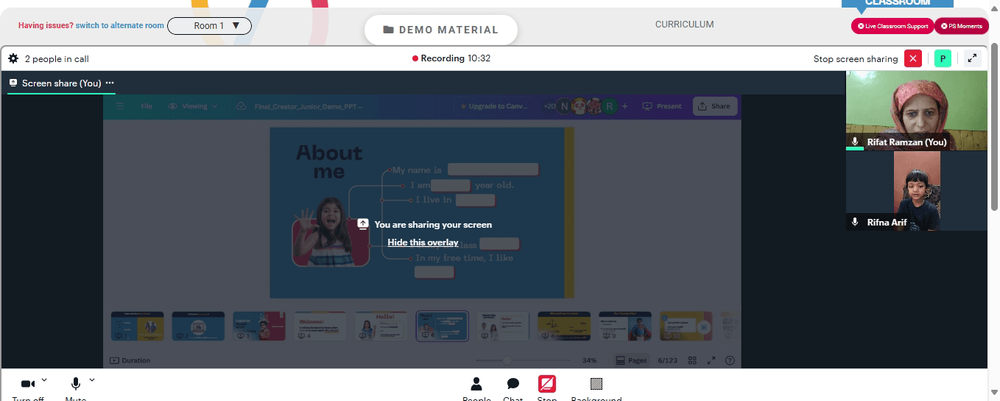The height and width of the screenshot is (401, 1000).
Task: Select slide thumbnail 2 in Canva strip
Action: [198, 326]
